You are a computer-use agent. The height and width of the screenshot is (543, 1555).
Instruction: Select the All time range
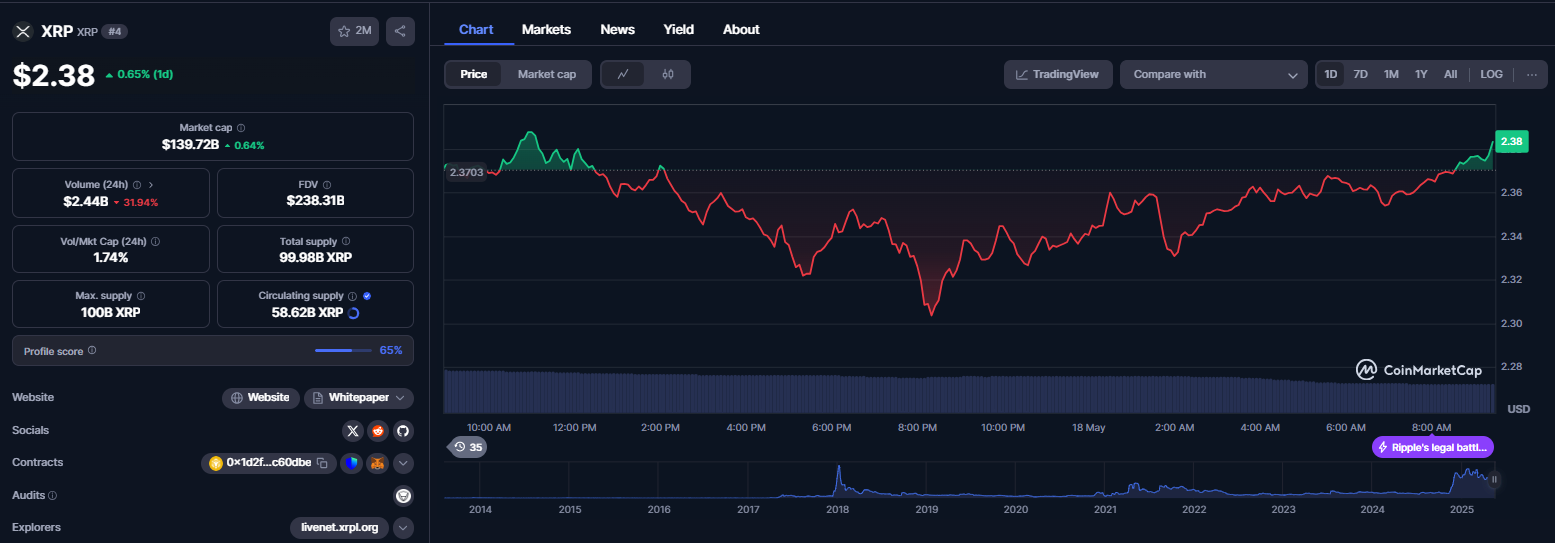tap(1450, 74)
